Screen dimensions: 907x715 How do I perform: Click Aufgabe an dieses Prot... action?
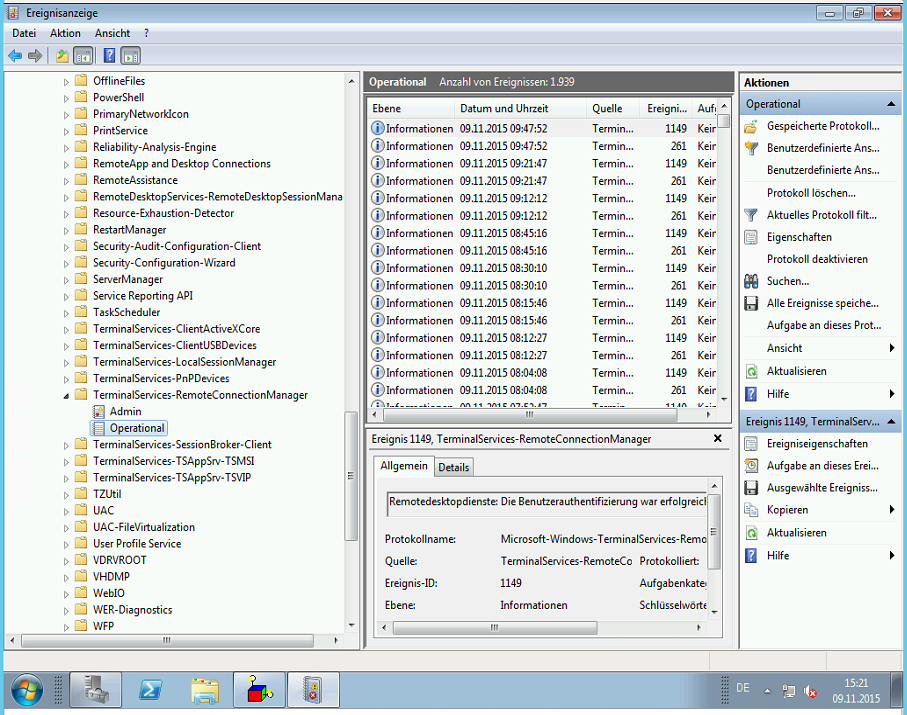[x=824, y=325]
